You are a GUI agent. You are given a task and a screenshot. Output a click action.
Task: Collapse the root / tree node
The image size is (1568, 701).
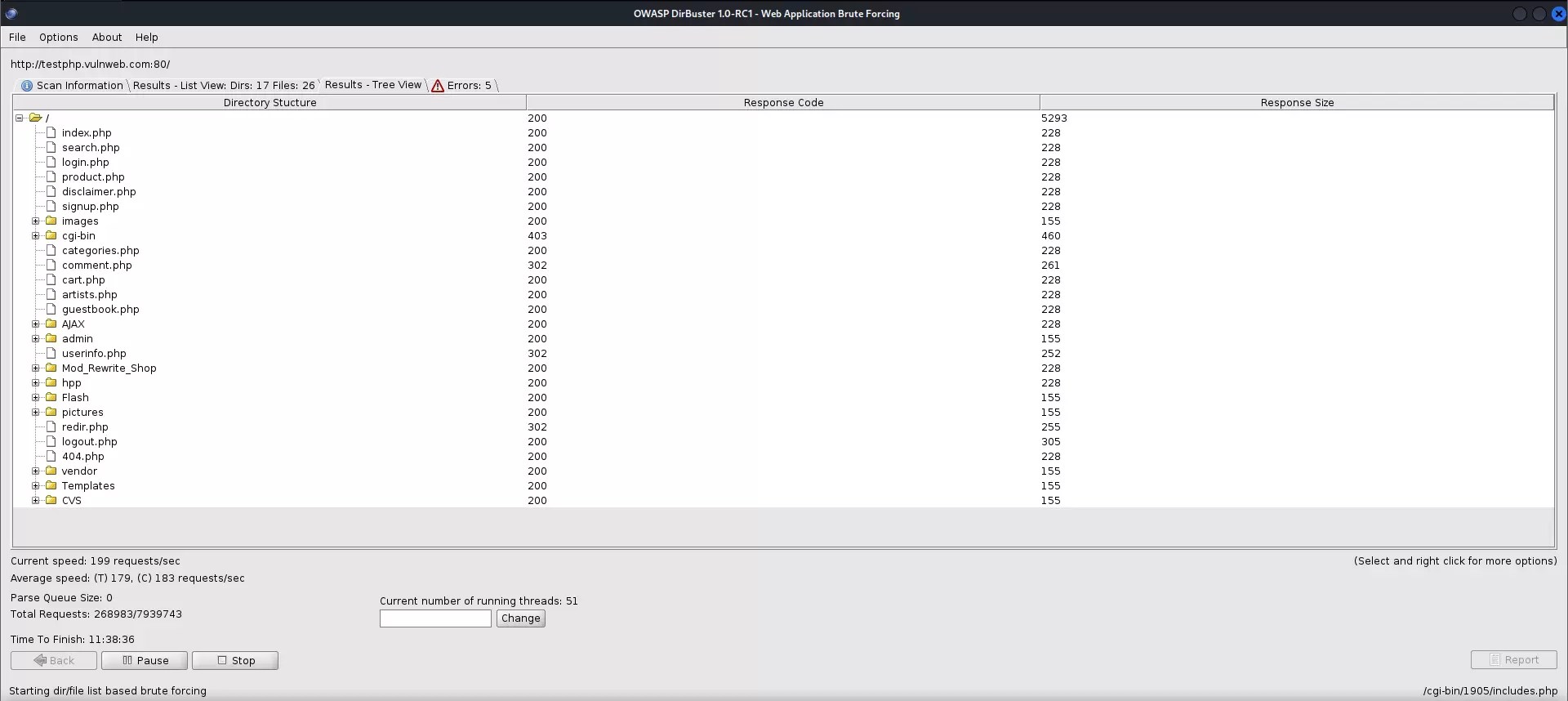click(19, 118)
